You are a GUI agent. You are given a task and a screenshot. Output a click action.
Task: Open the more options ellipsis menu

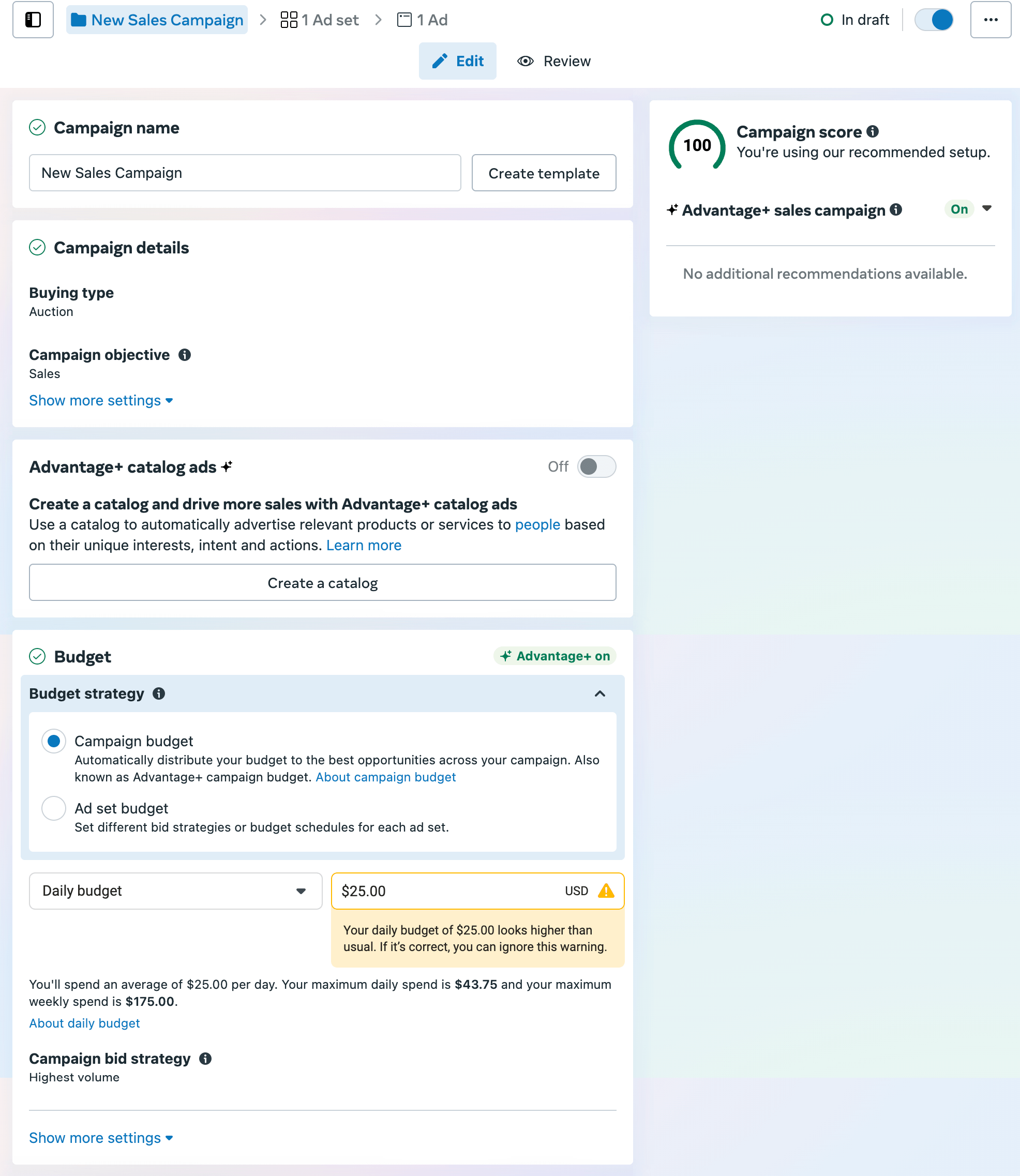click(991, 19)
